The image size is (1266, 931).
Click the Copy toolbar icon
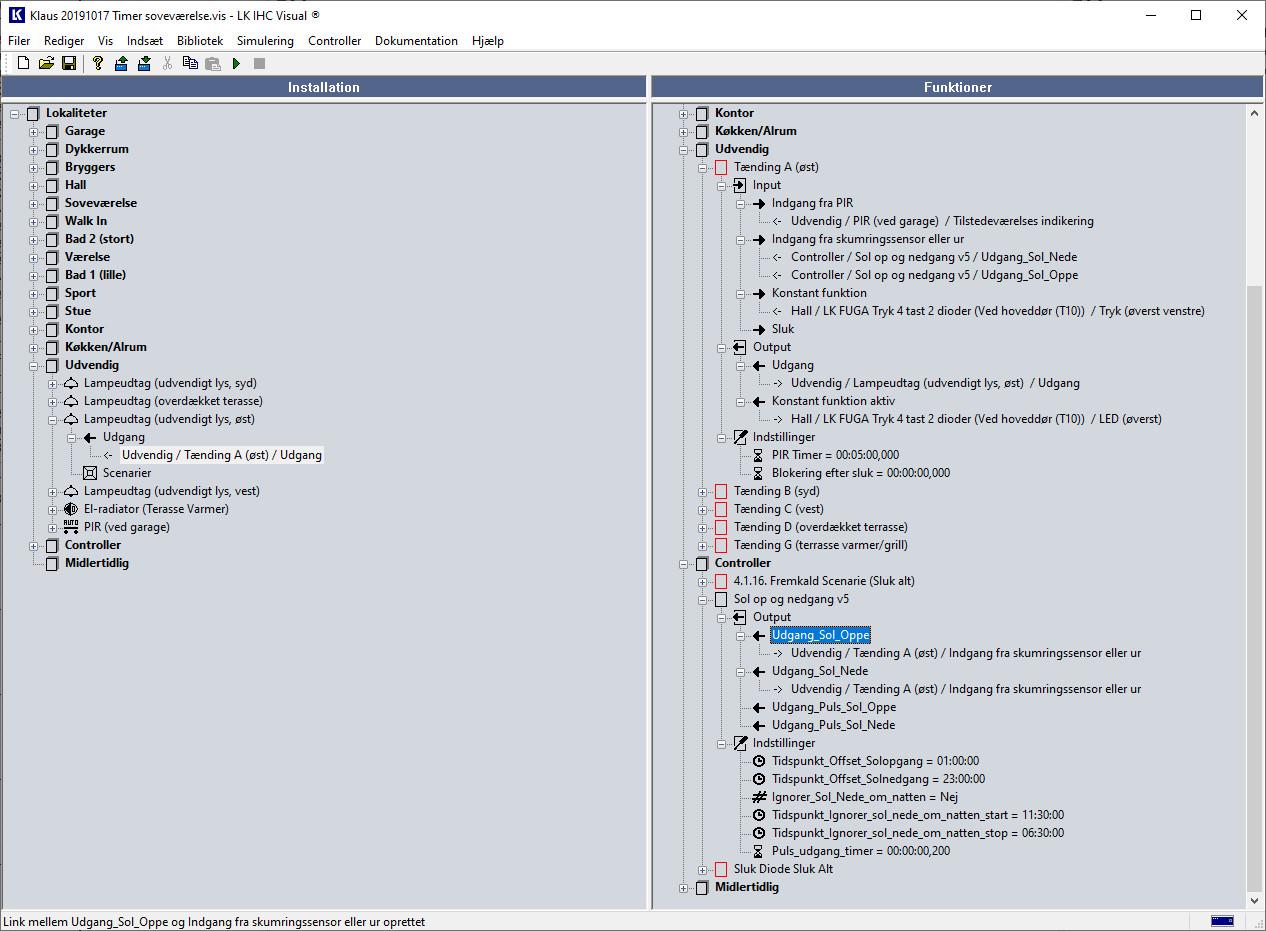pyautogui.click(x=190, y=63)
